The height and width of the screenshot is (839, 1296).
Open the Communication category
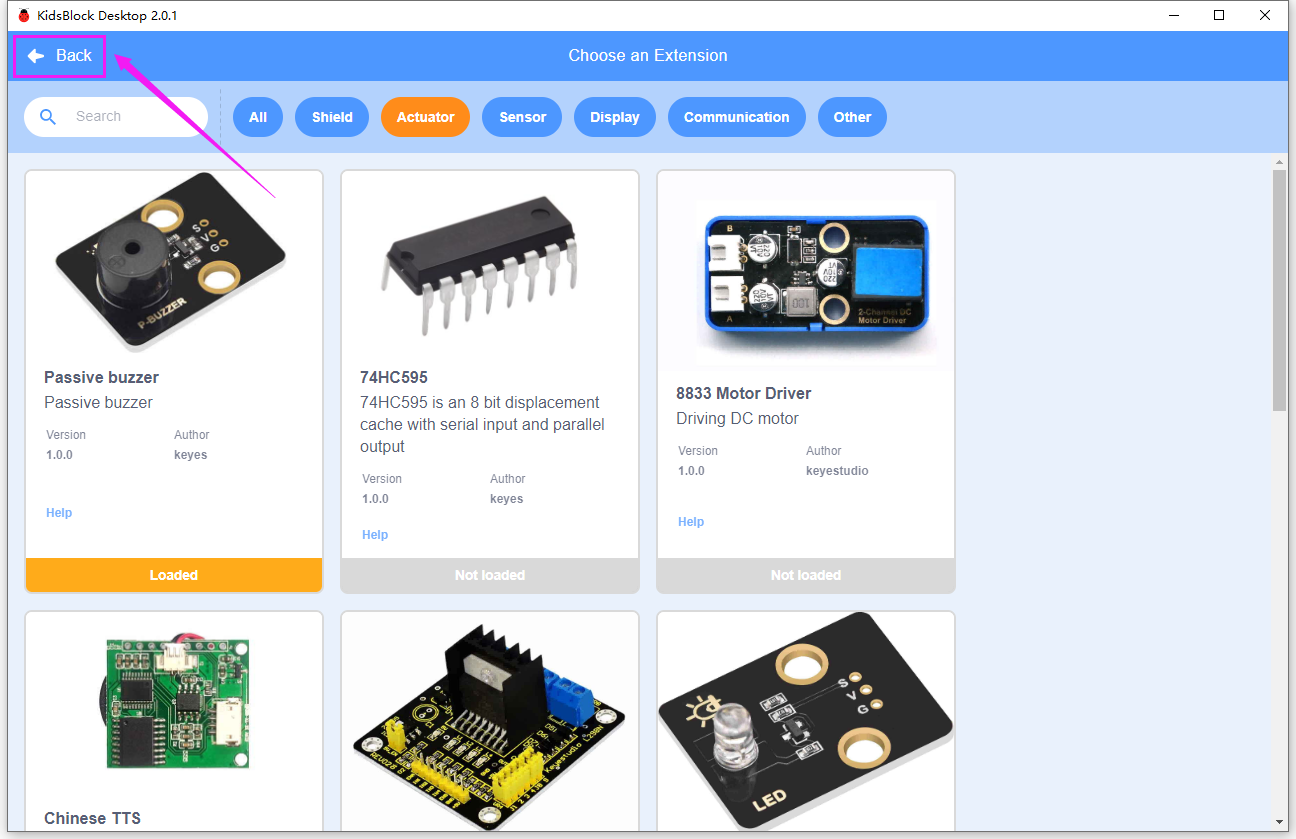pyautogui.click(x=737, y=117)
